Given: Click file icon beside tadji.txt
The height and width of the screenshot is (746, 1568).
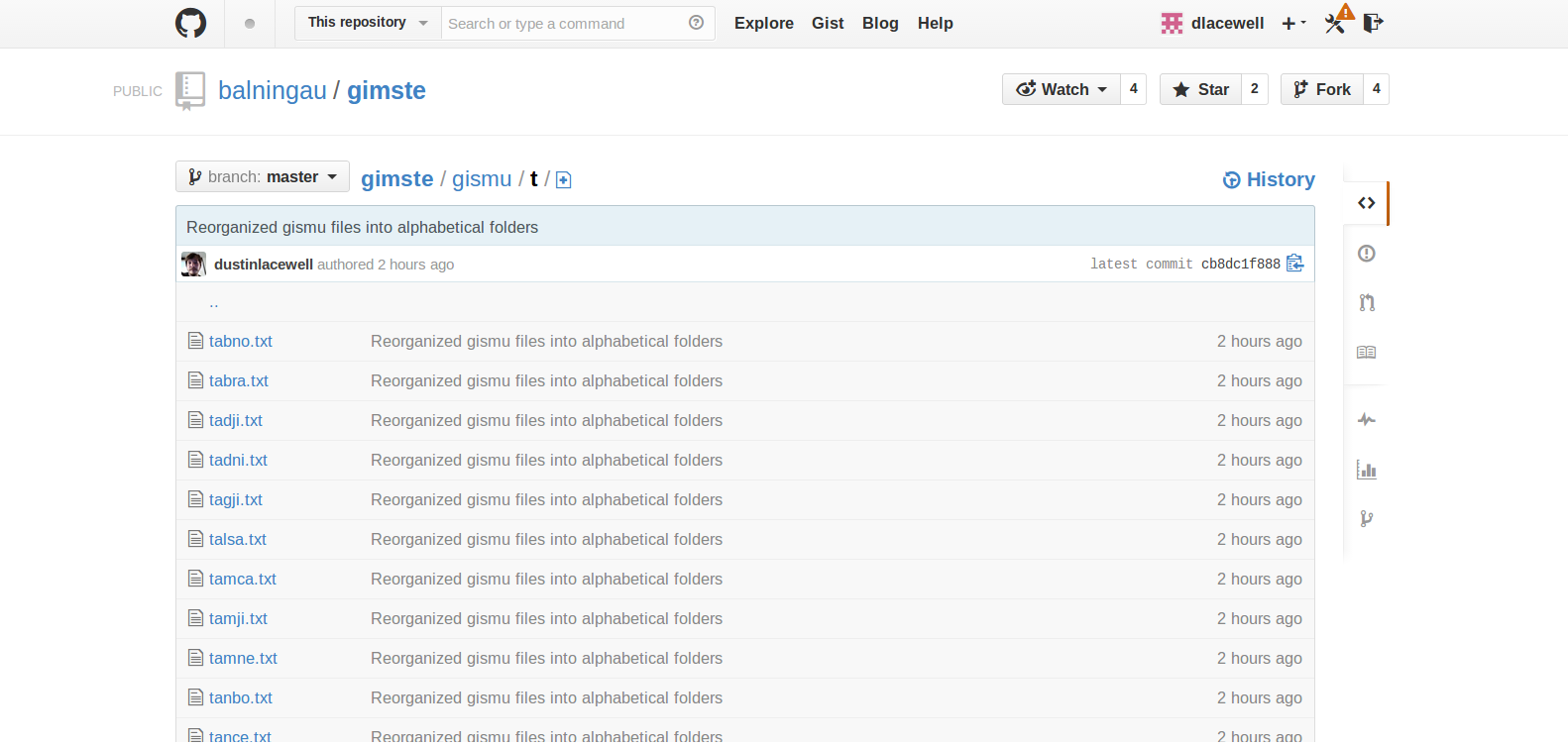Looking at the screenshot, I should click(x=195, y=420).
